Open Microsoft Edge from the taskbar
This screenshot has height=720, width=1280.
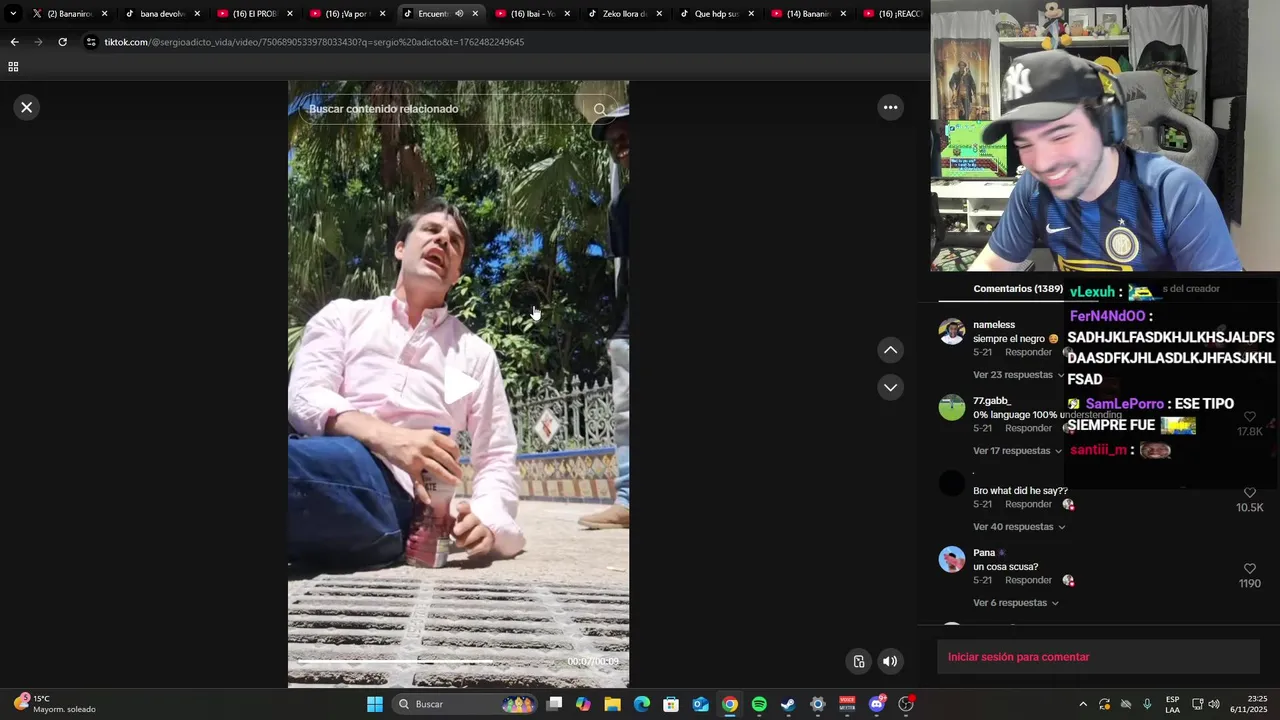(642, 704)
